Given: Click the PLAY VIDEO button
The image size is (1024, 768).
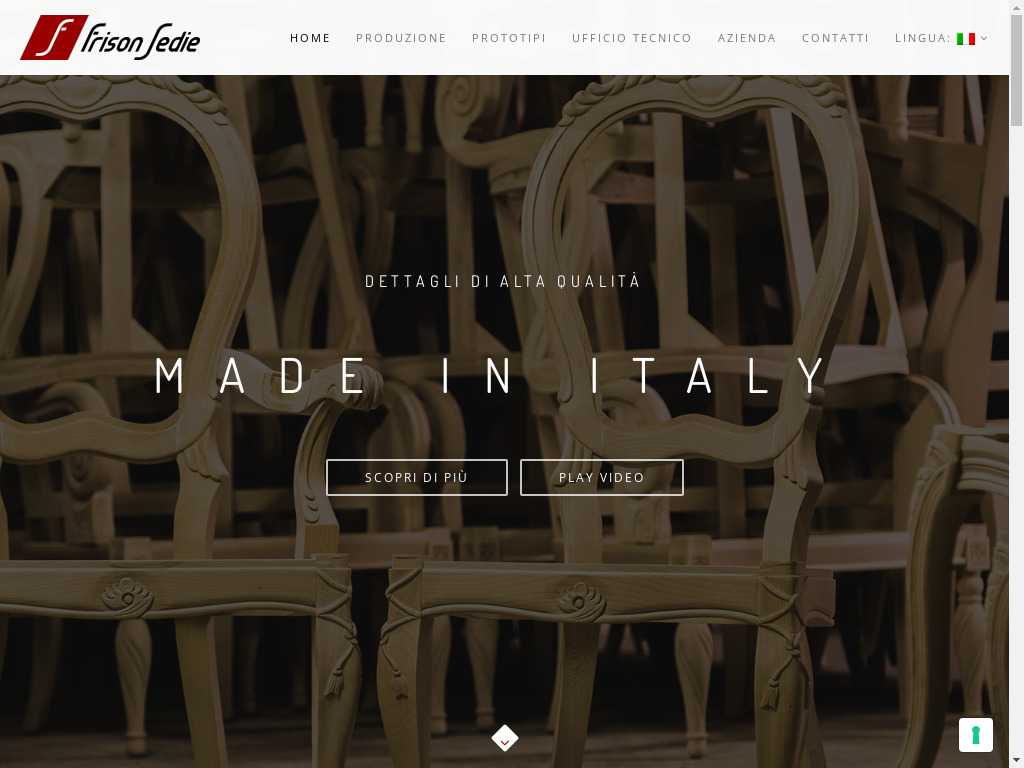Looking at the screenshot, I should 601,477.
